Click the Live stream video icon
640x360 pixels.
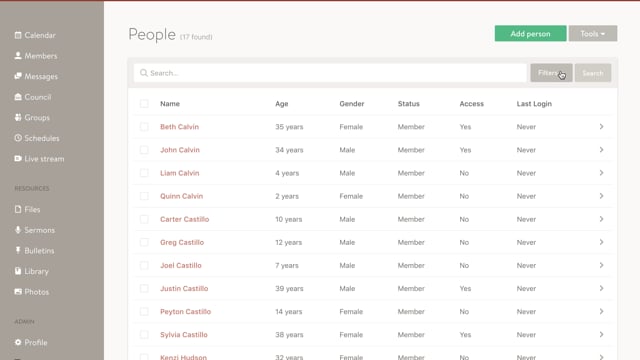18,158
